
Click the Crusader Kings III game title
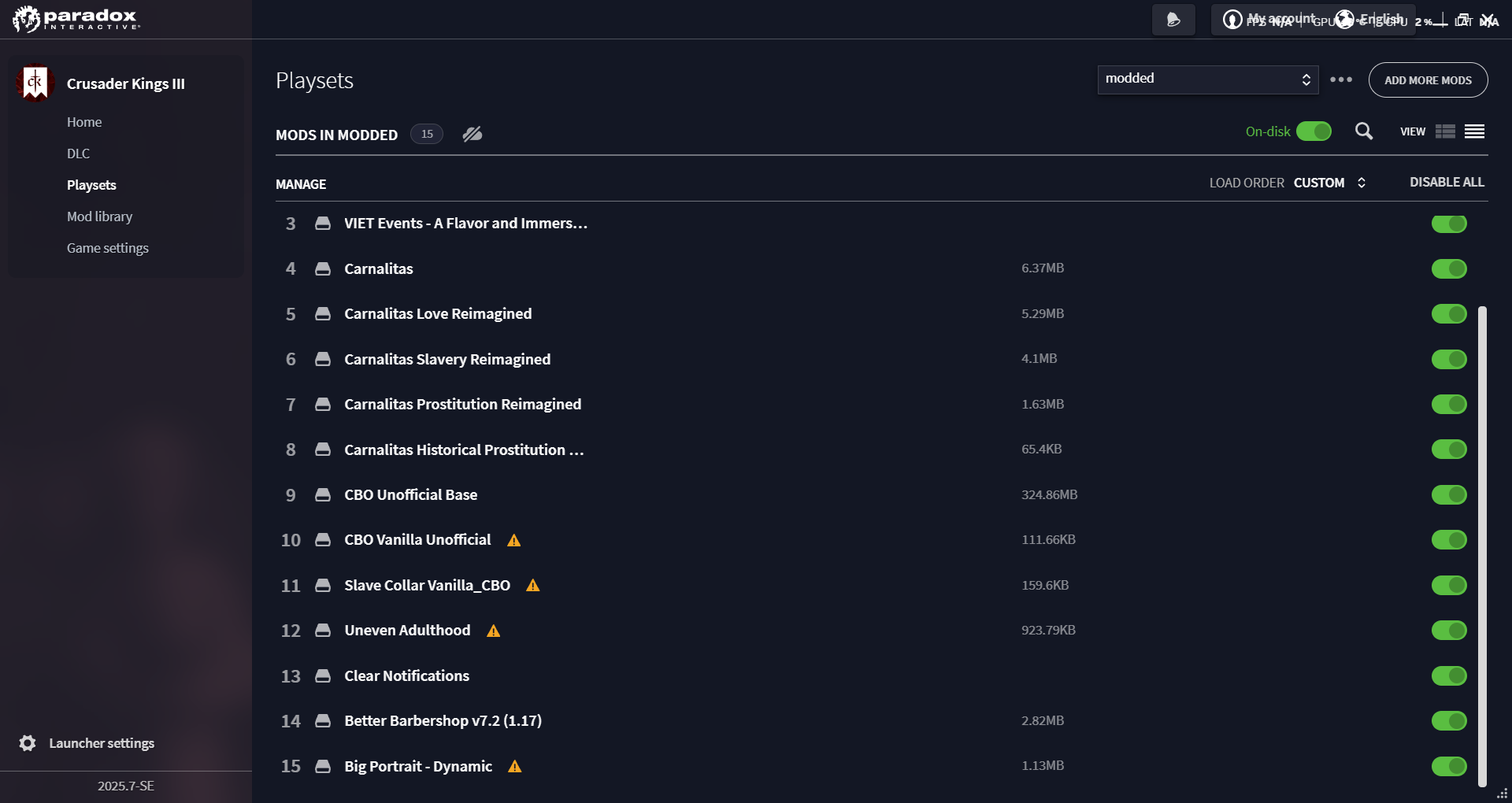[126, 83]
